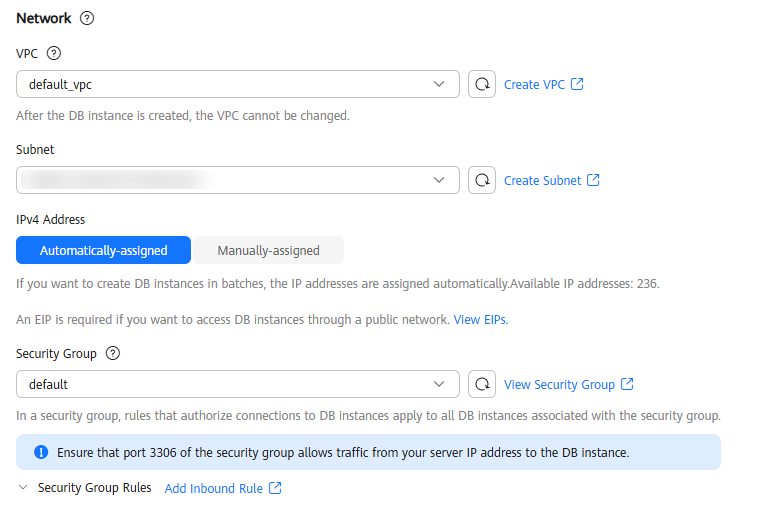Screen dimensions: 758x508
Task: Follow the View EIPs link
Action: [480, 320]
